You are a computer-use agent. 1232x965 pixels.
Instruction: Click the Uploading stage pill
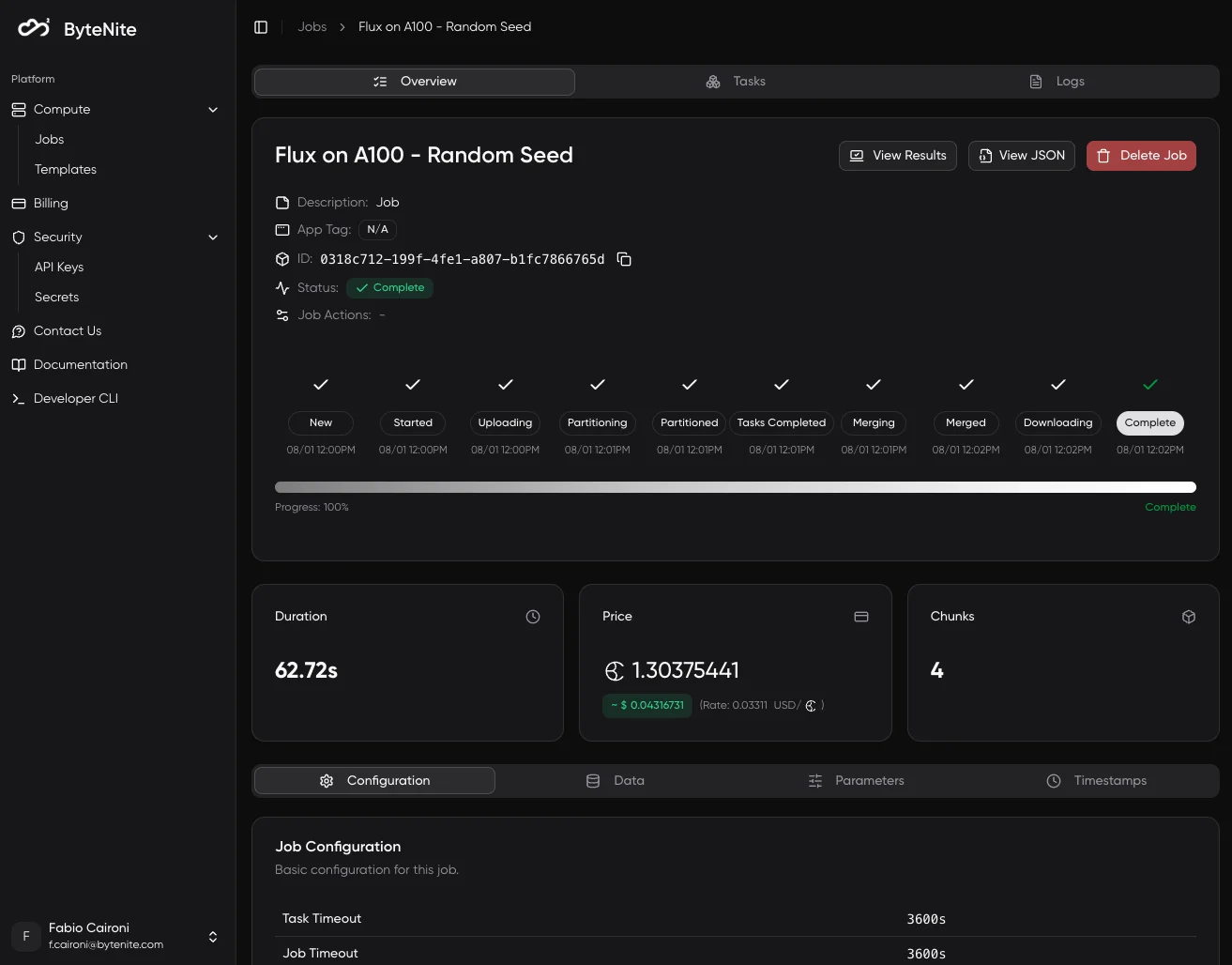505,423
